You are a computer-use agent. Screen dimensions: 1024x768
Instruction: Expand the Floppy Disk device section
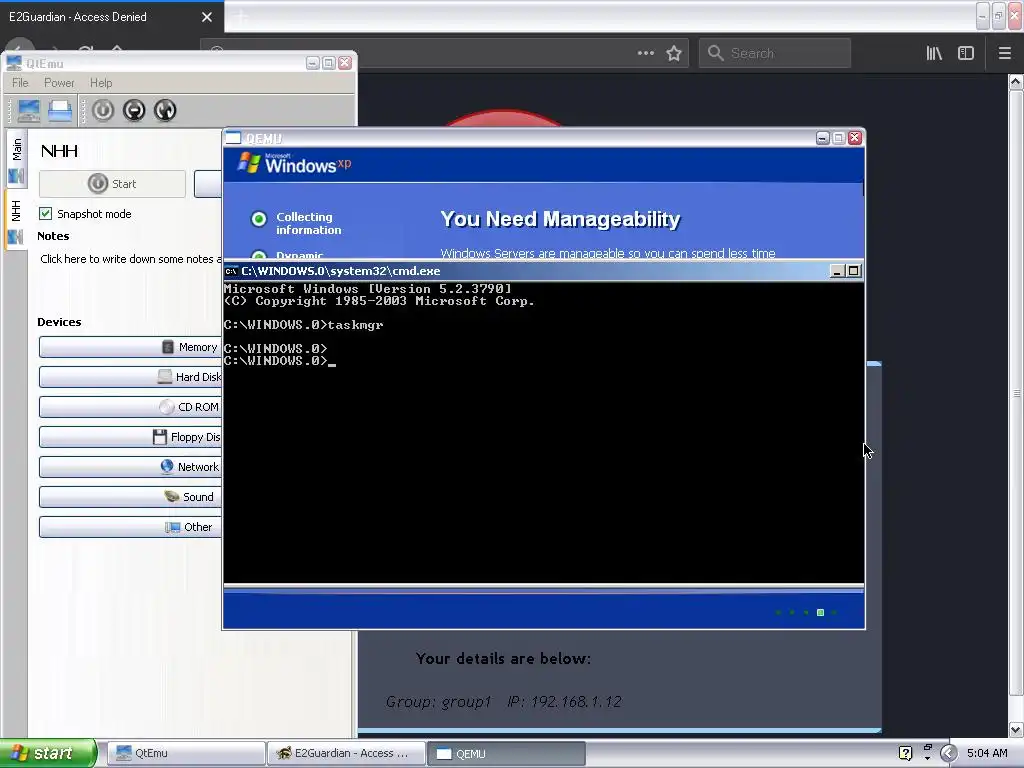click(130, 438)
